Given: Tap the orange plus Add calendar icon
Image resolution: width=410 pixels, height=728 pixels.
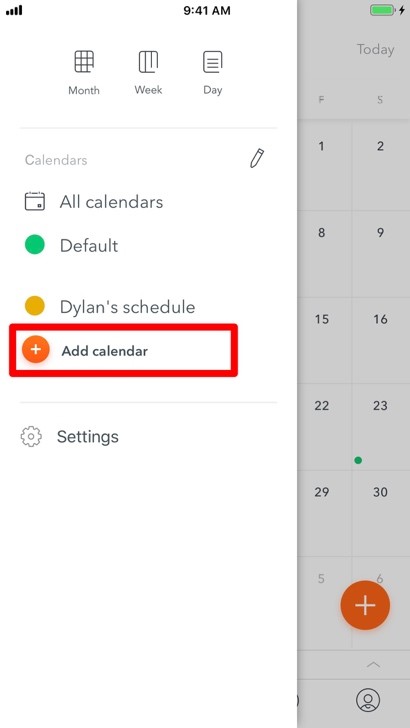Looking at the screenshot, I should click(x=36, y=349).
